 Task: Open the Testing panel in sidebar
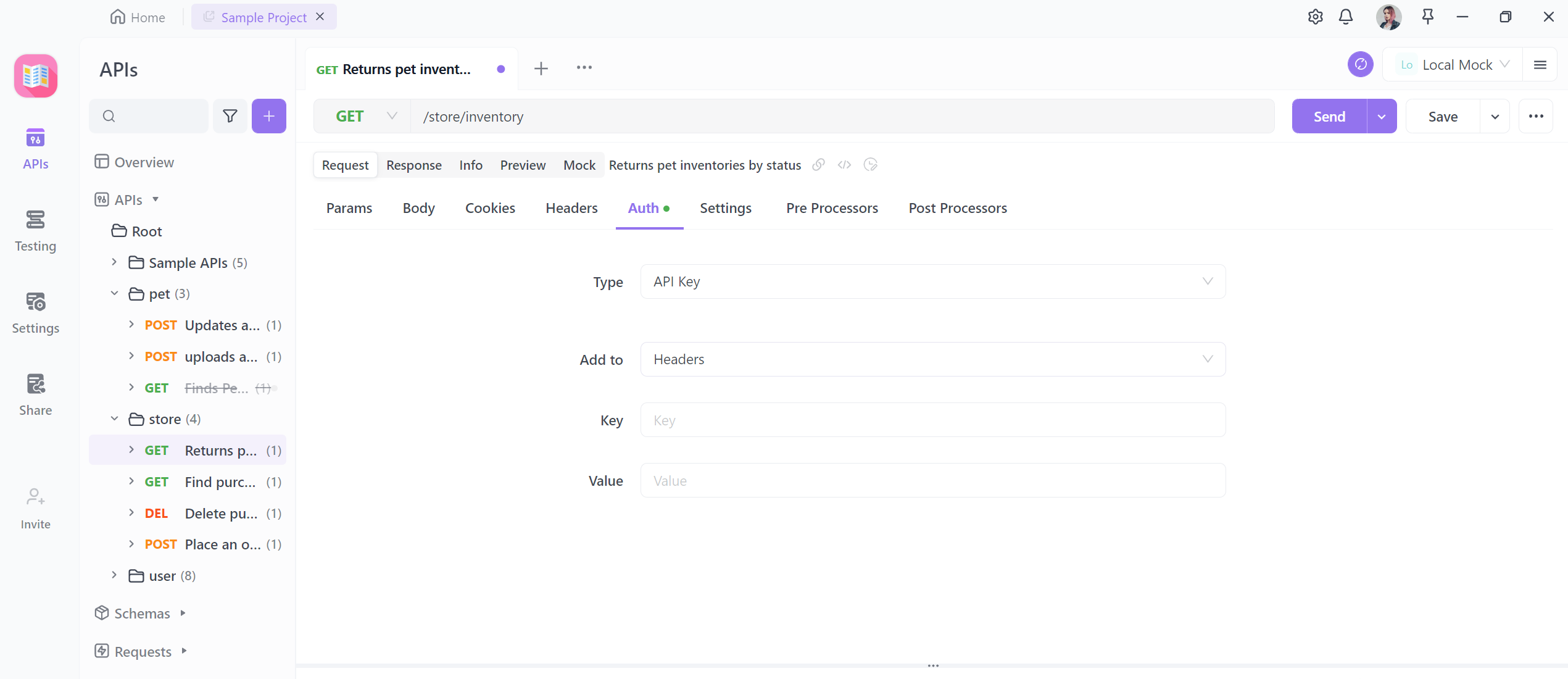(36, 229)
